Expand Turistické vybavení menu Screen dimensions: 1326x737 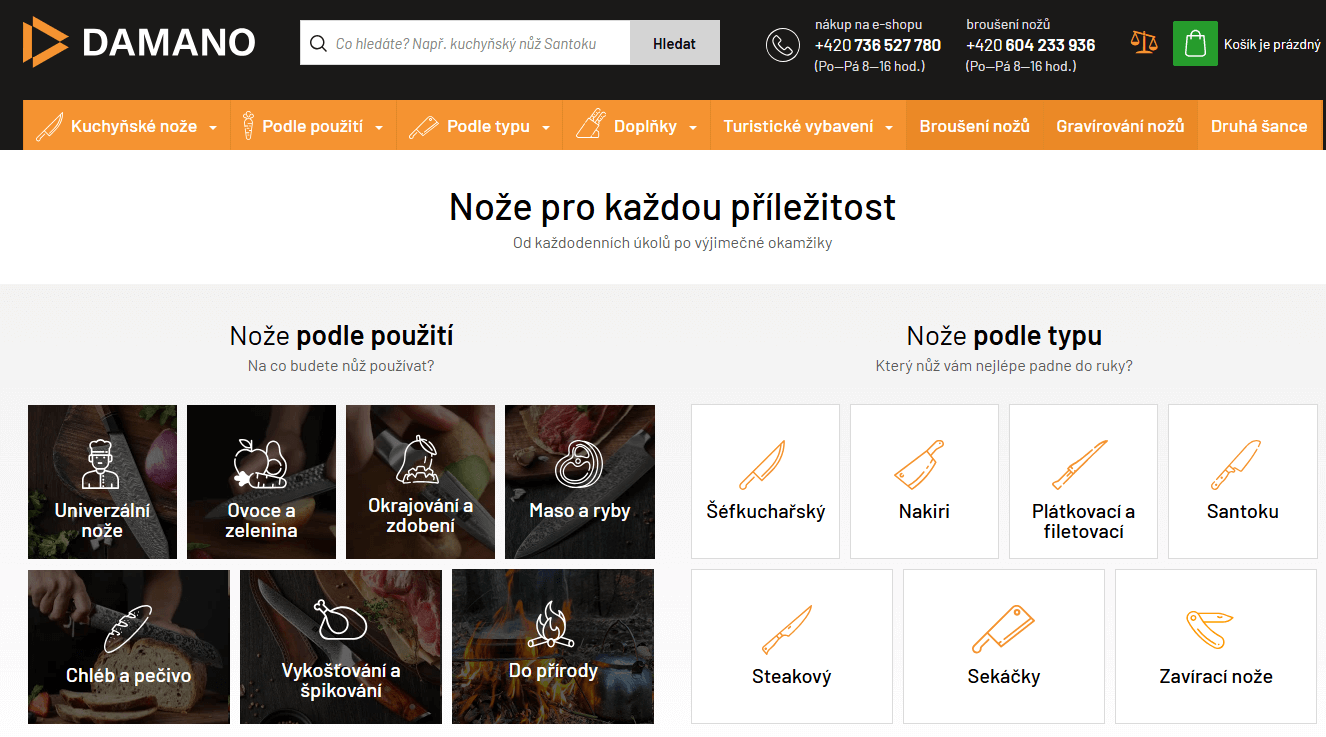pos(808,126)
